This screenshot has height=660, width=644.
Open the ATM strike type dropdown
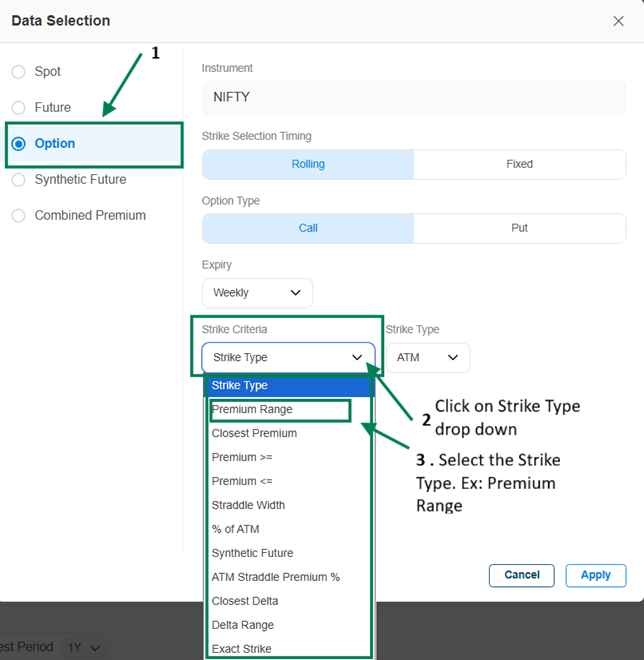tap(427, 357)
